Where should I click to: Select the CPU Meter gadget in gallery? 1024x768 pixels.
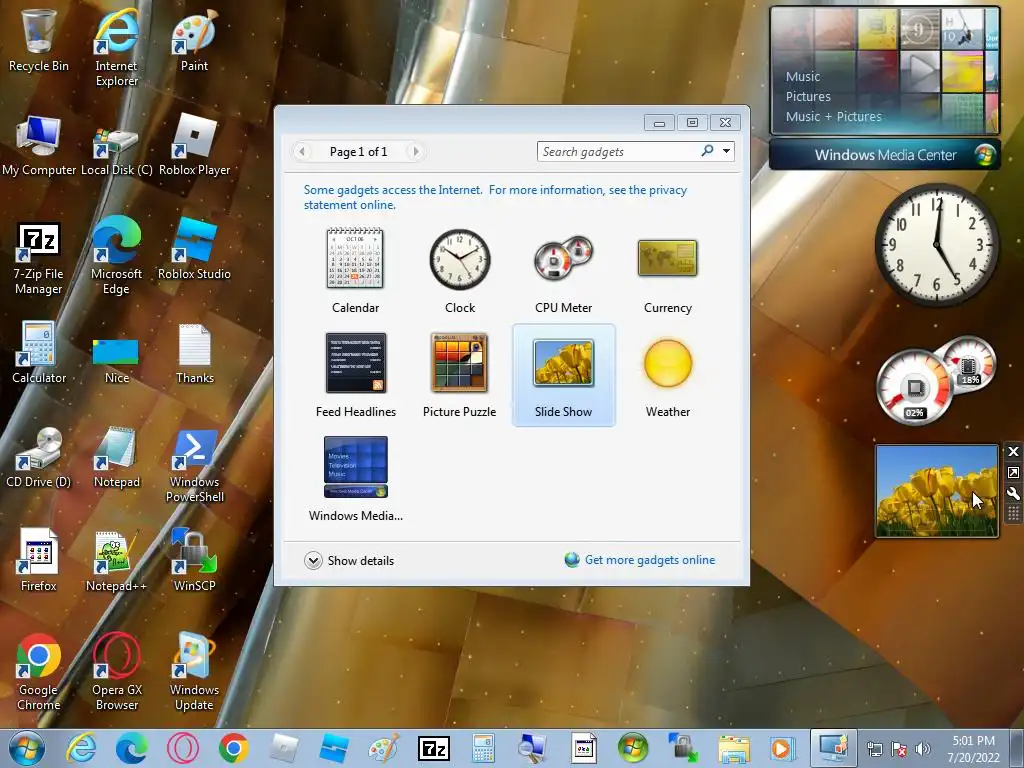pos(564,271)
